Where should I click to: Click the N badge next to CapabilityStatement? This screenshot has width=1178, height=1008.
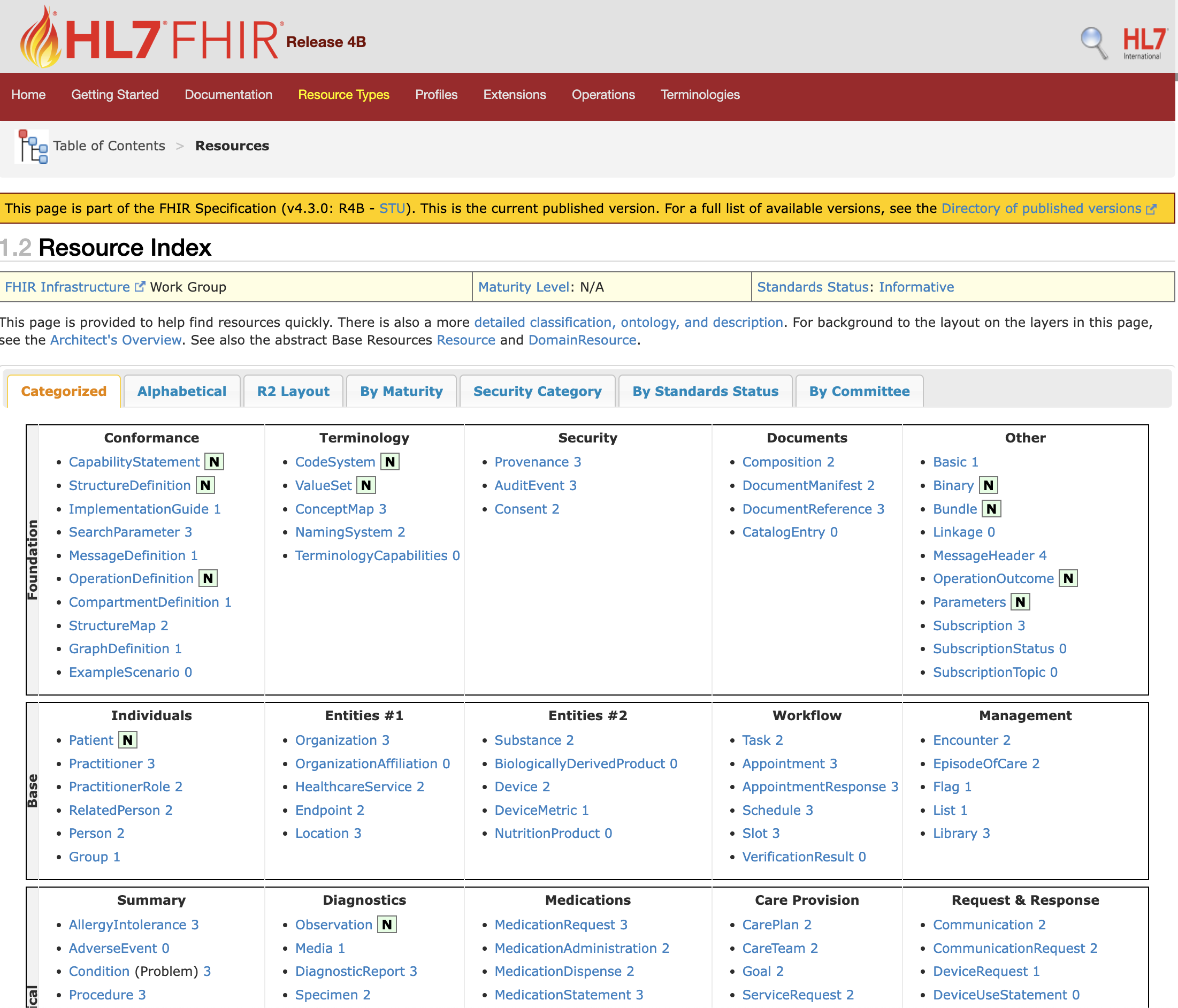[215, 462]
